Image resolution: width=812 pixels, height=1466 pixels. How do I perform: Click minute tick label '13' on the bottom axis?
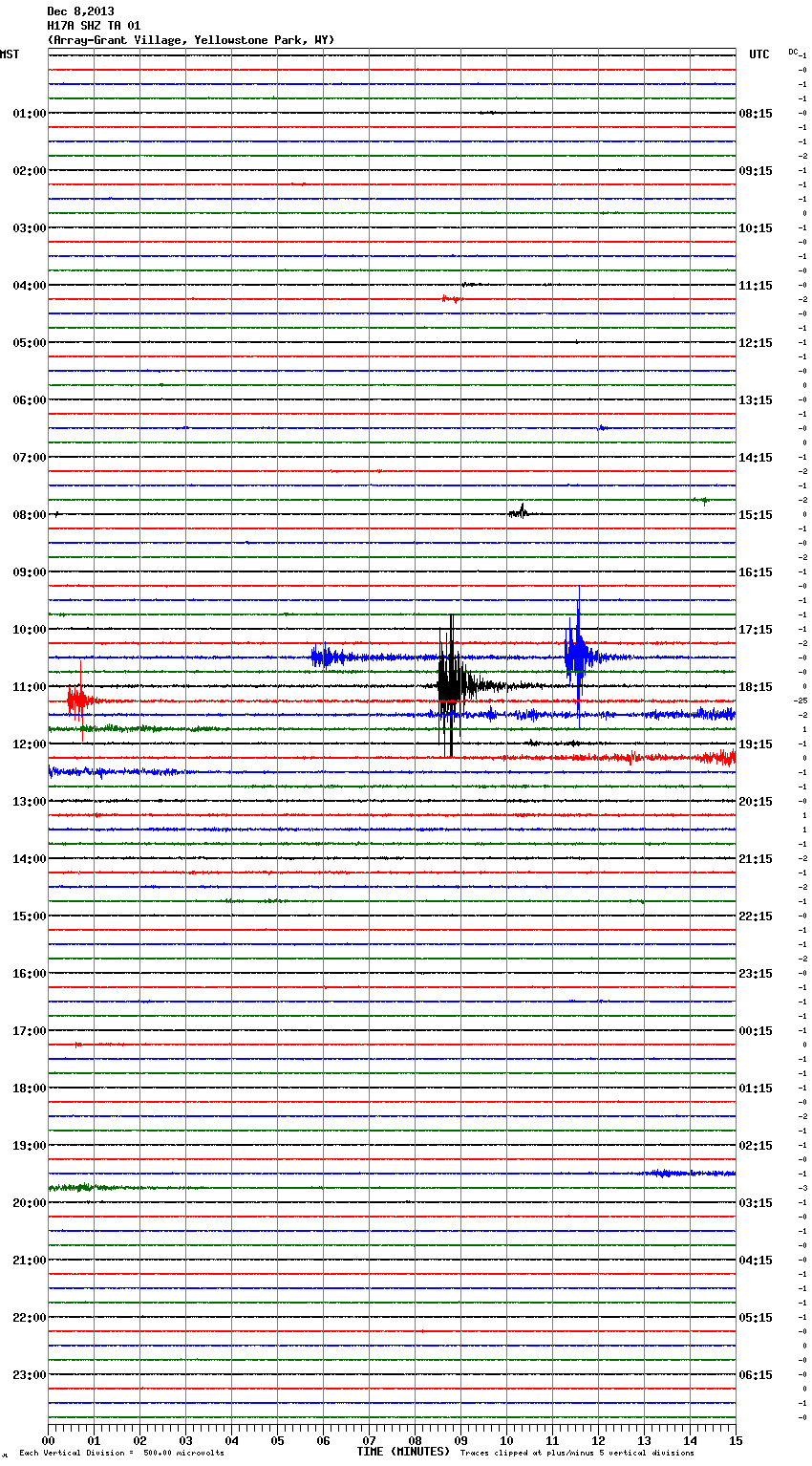644,1440
